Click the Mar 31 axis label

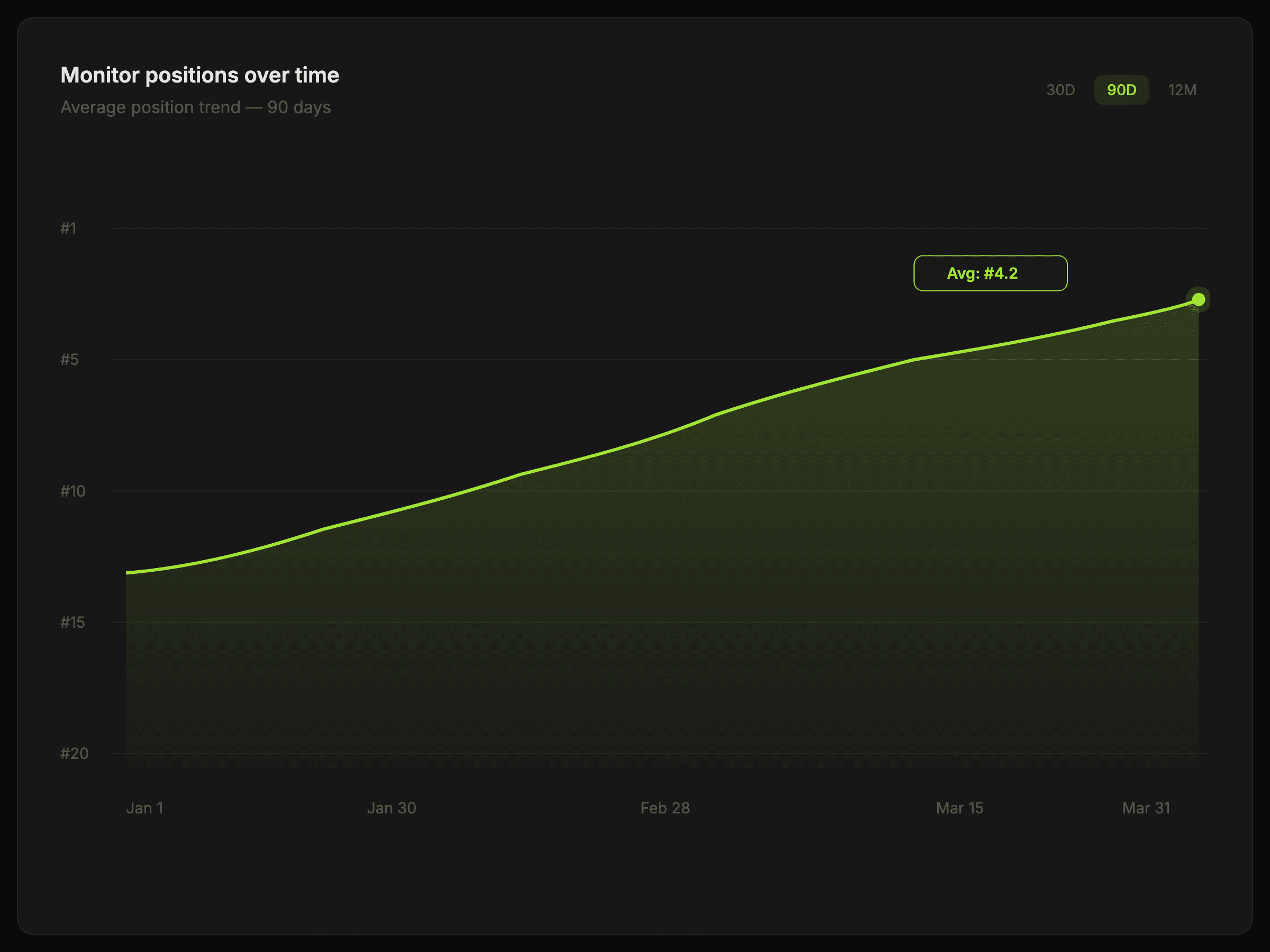(x=1146, y=808)
